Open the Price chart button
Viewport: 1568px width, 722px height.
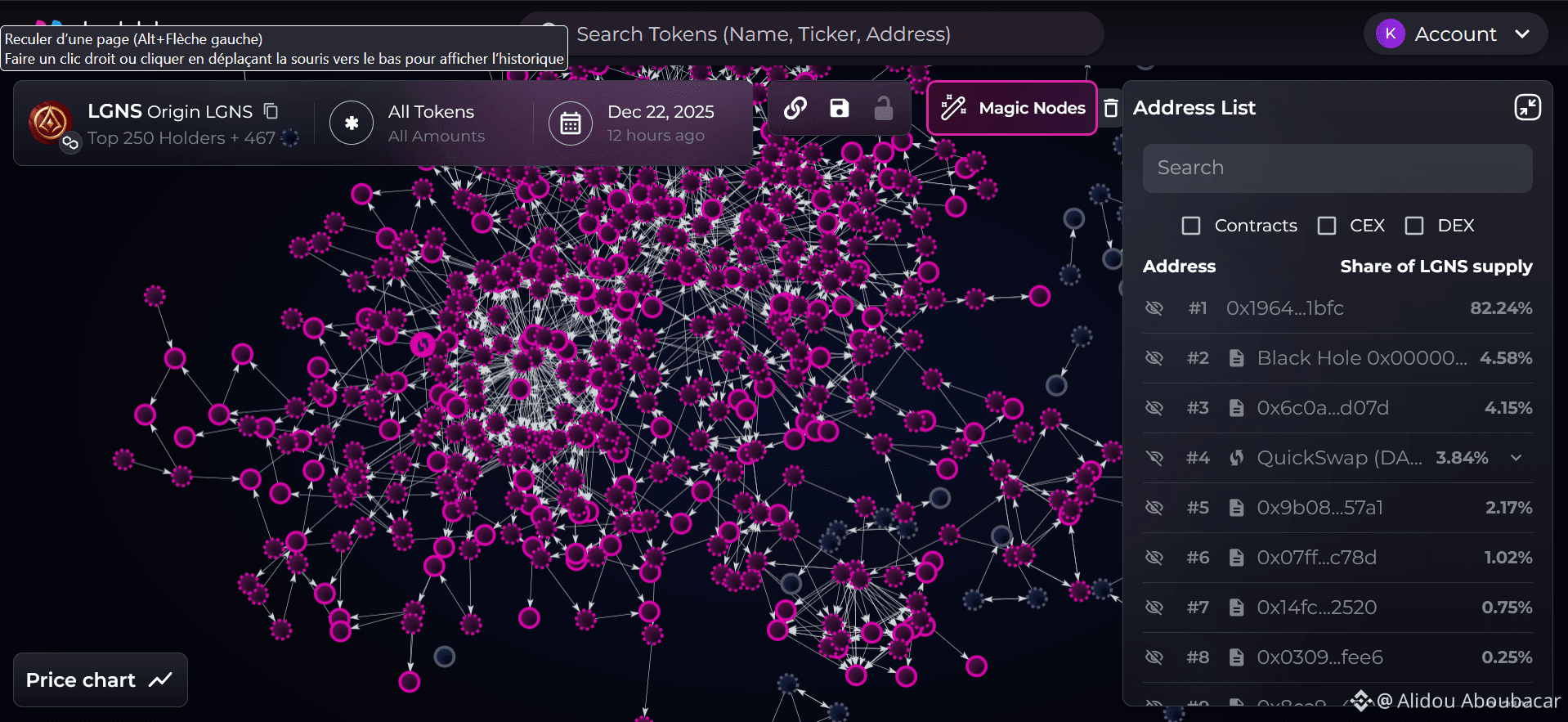pyautogui.click(x=100, y=680)
